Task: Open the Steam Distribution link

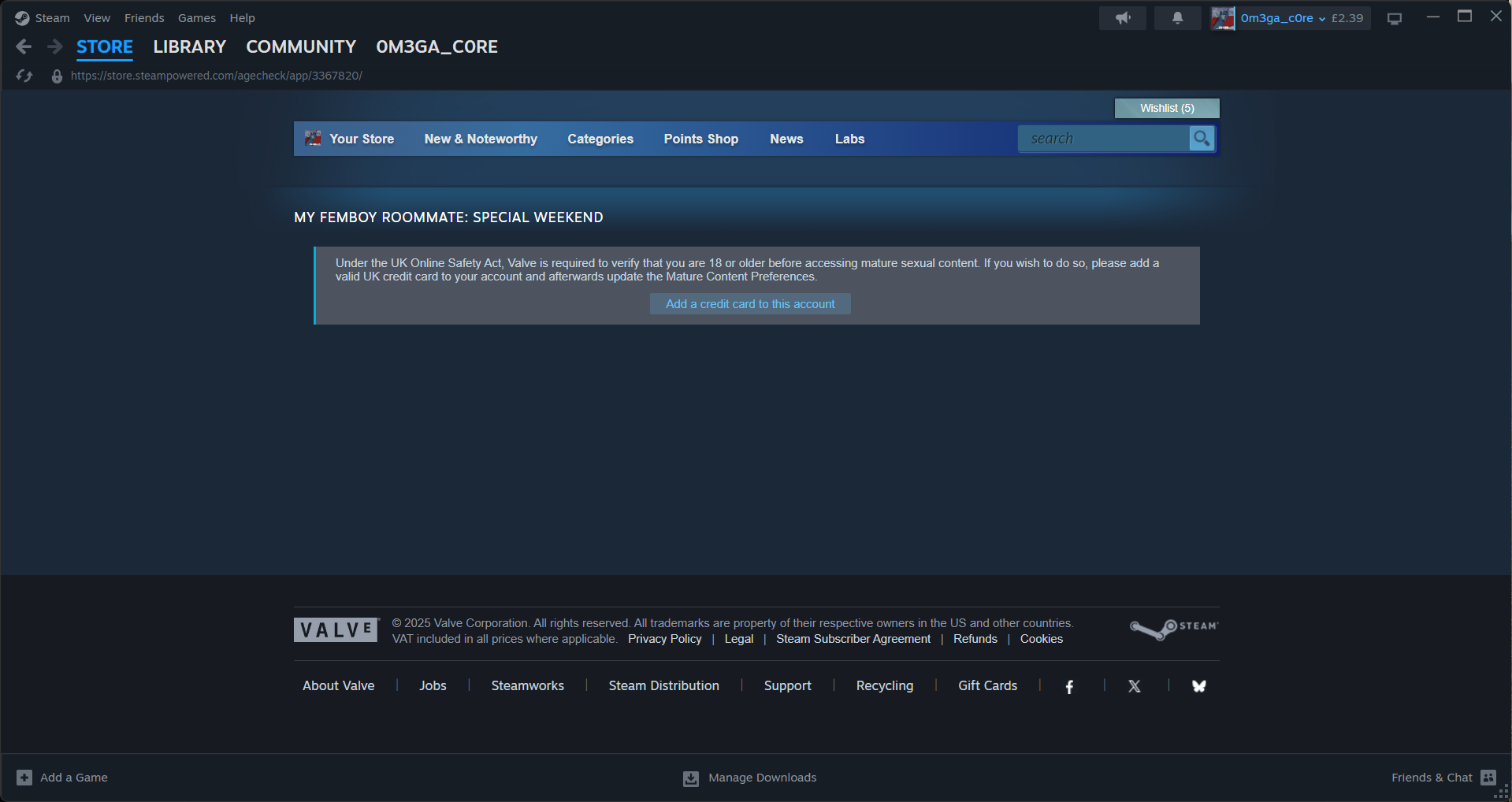Action: tap(664, 685)
